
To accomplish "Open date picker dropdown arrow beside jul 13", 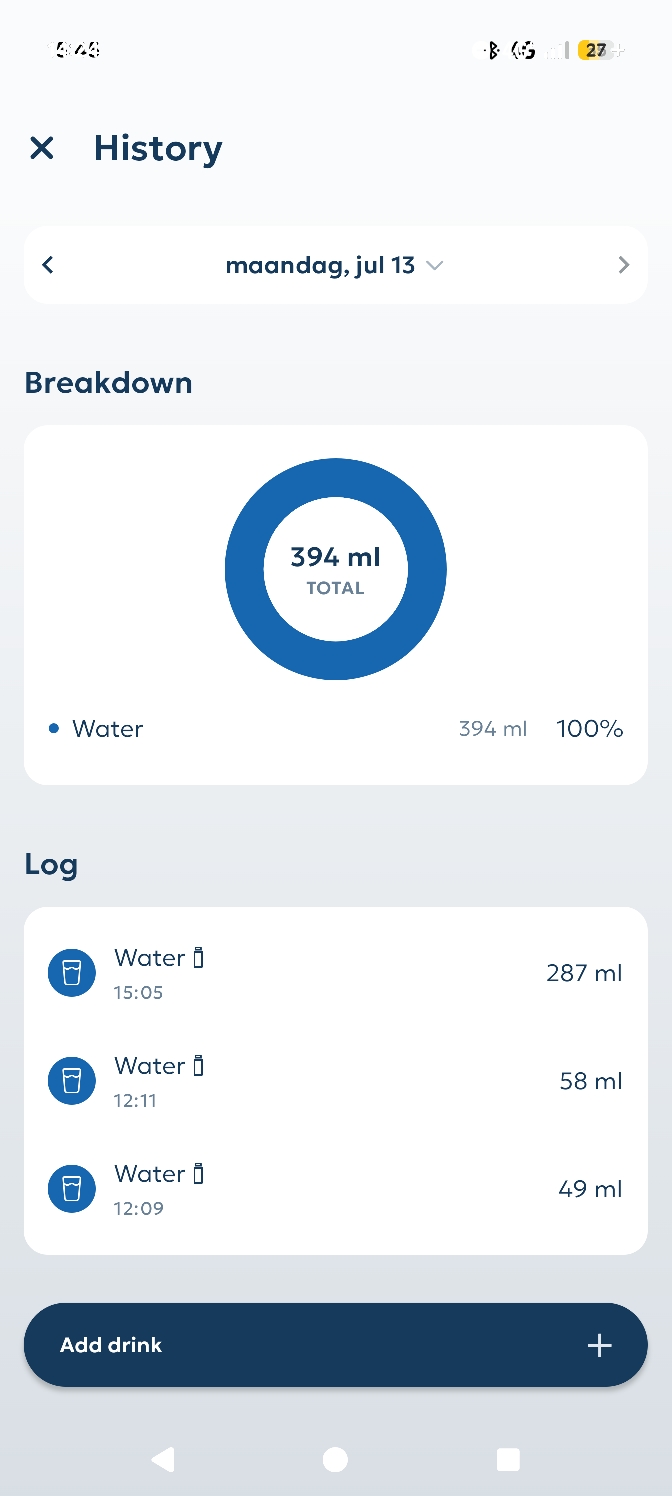I will point(434,266).
